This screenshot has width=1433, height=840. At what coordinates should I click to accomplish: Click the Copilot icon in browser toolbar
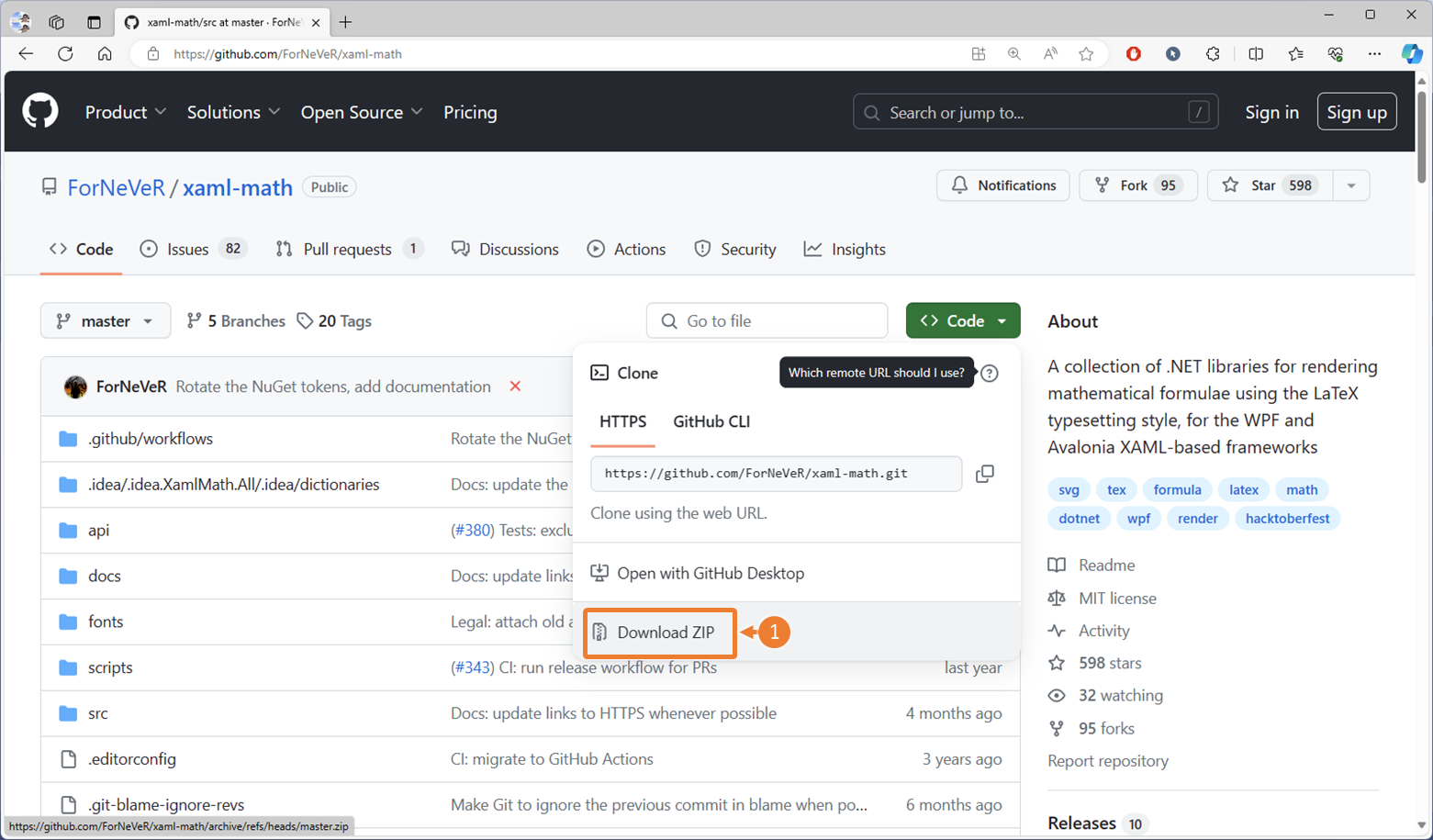pos(1411,54)
